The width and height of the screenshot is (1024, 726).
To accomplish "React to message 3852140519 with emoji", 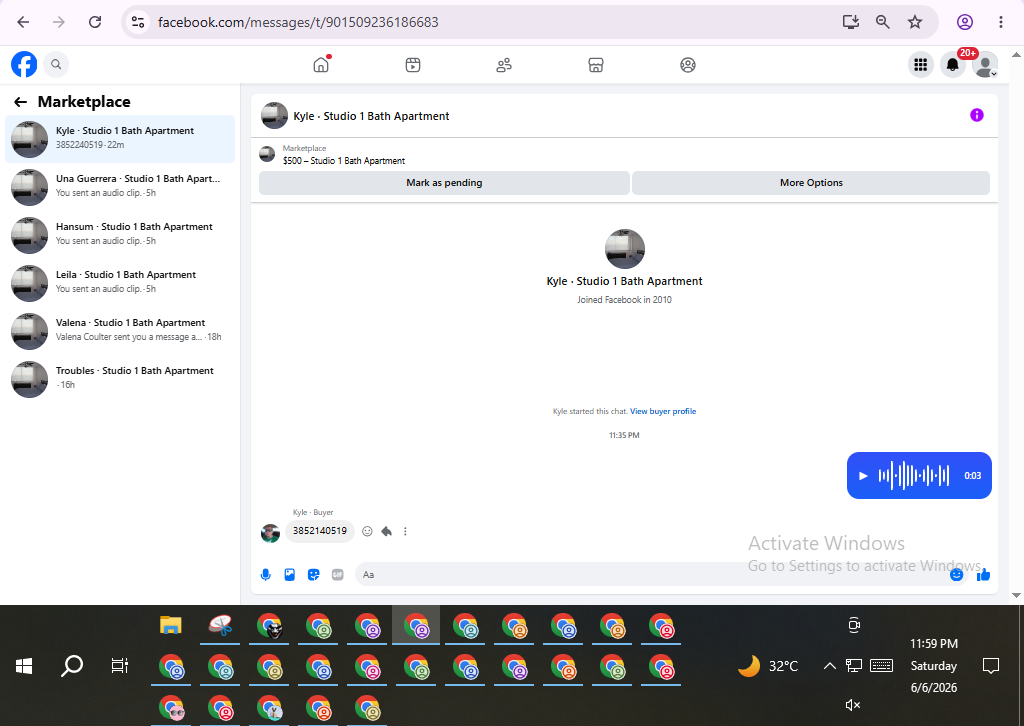I will 367,531.
